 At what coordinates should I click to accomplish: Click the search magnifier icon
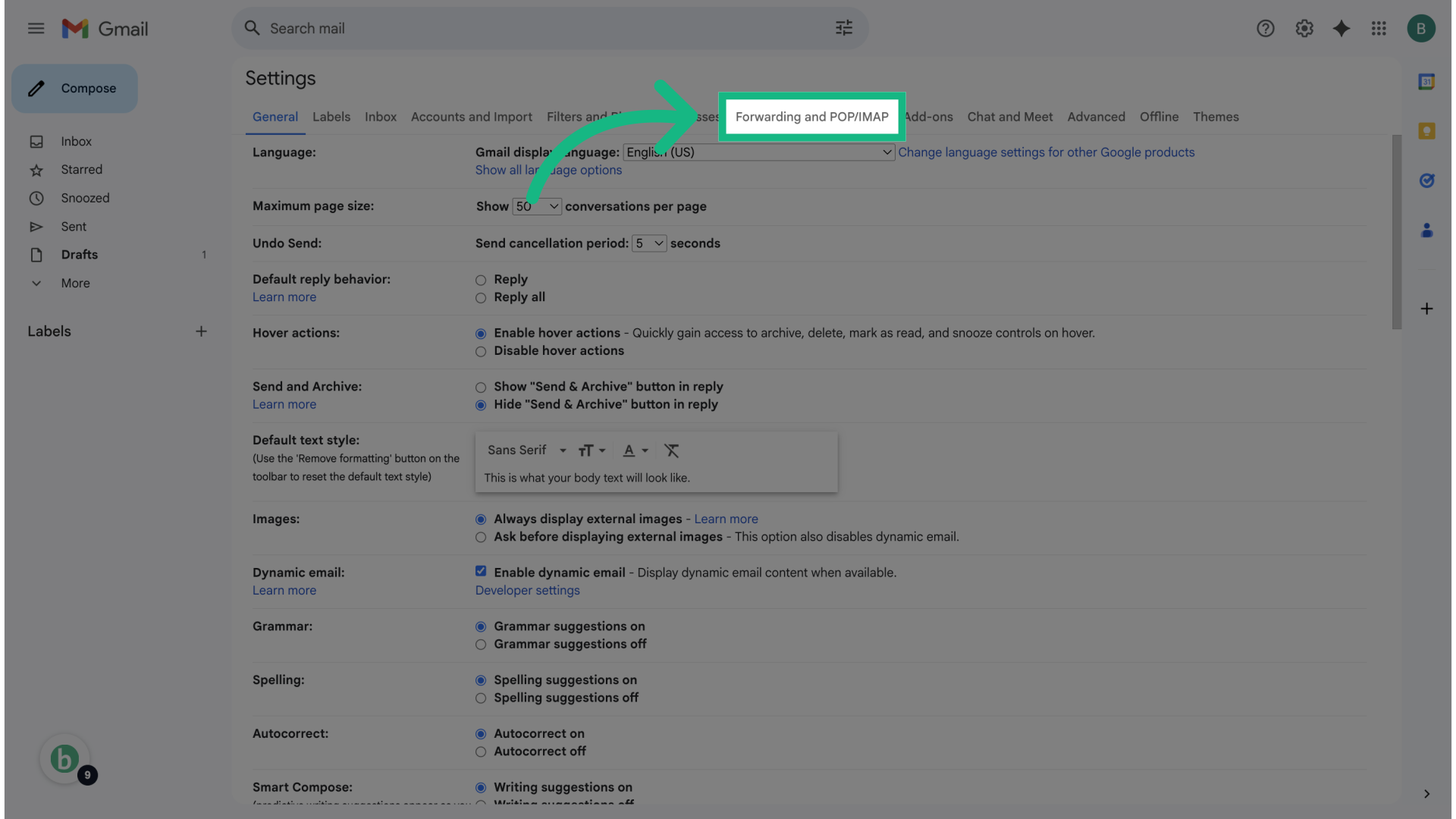tap(252, 28)
